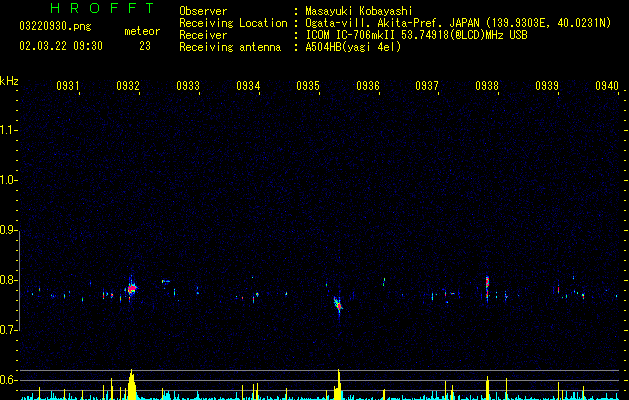
Task: Click the 0938 time marker
Action: click(487, 86)
